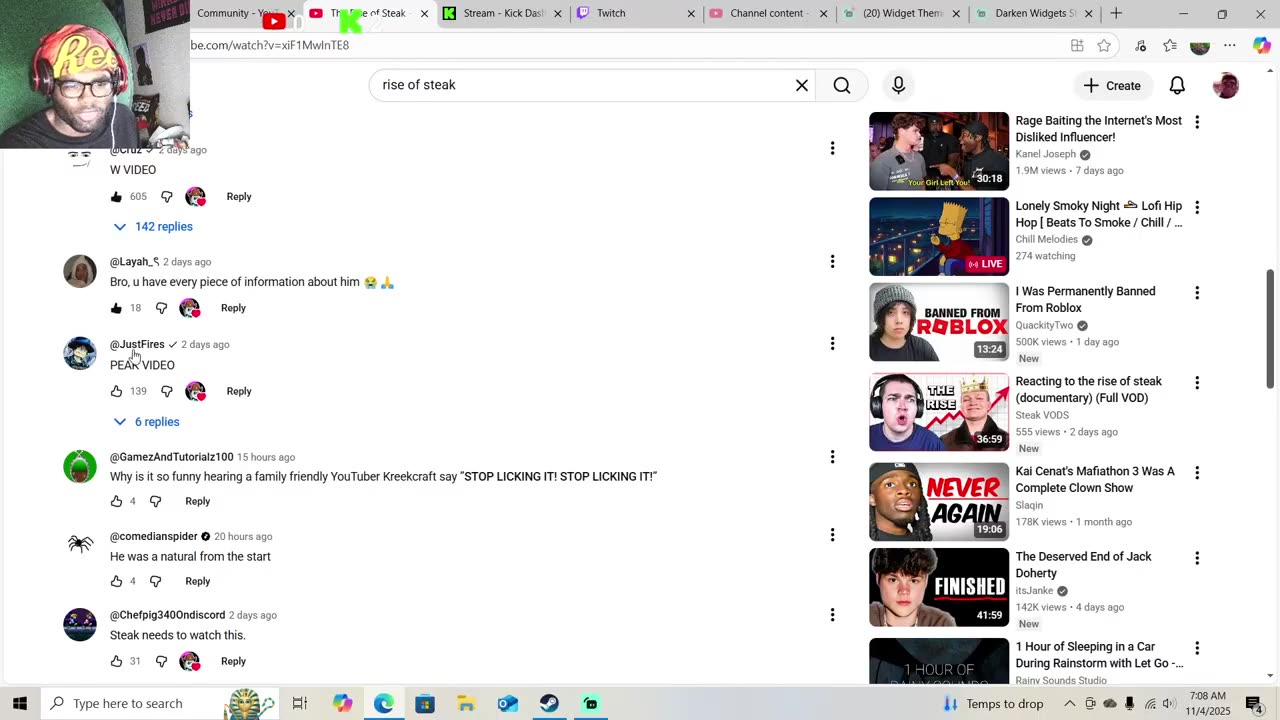Like the "W VIDEO" comment
1280x720 pixels.
pos(116,197)
